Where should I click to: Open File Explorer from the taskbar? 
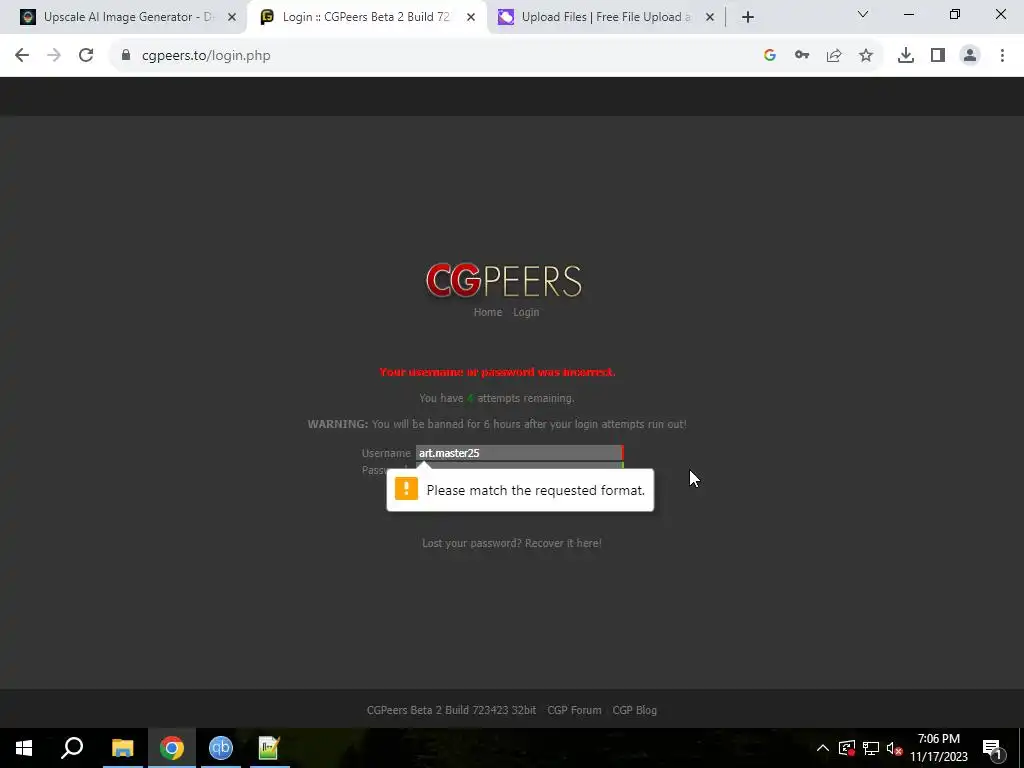coord(122,748)
